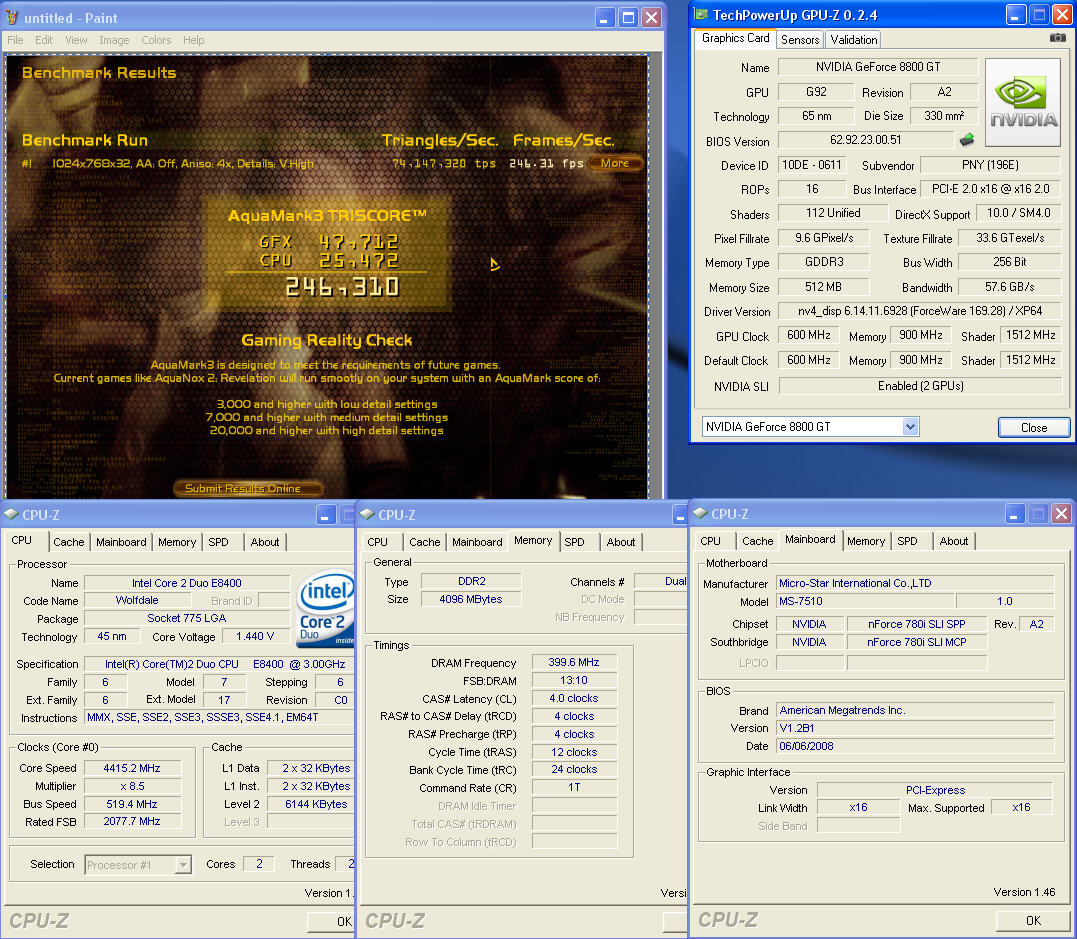Open About tab in CPU-Z motherboard window
The image size is (1077, 939).
coord(954,541)
